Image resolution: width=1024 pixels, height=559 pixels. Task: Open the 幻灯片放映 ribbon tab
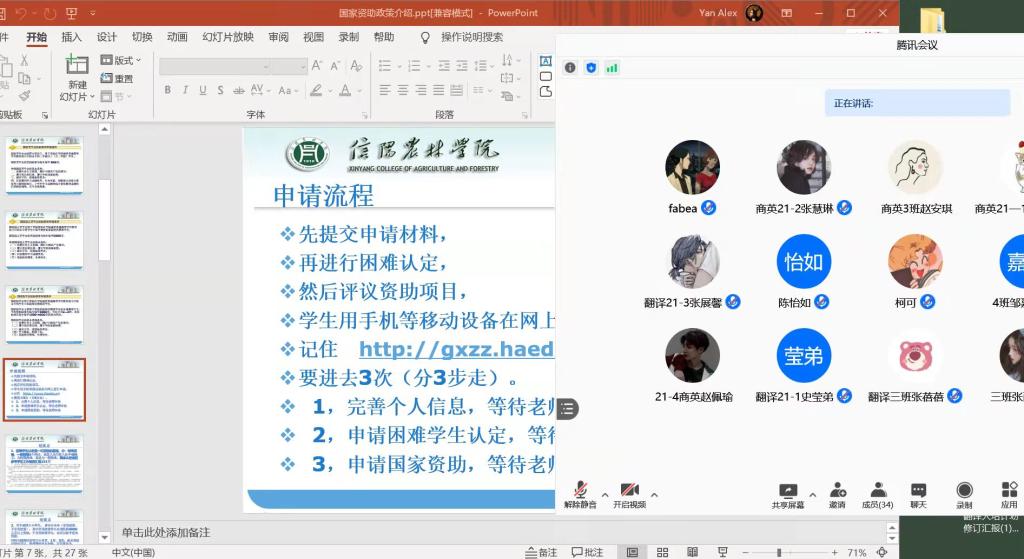coord(228,37)
